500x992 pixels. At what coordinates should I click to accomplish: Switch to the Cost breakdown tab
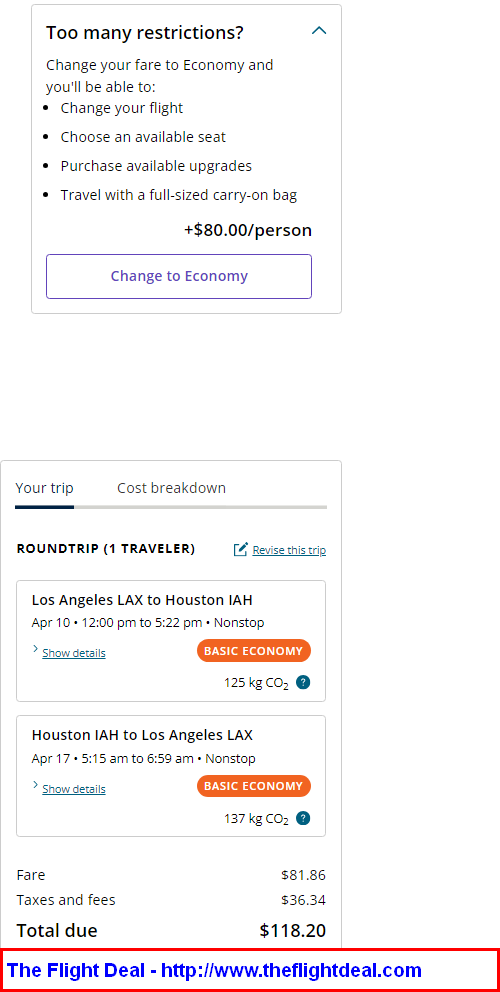172,488
